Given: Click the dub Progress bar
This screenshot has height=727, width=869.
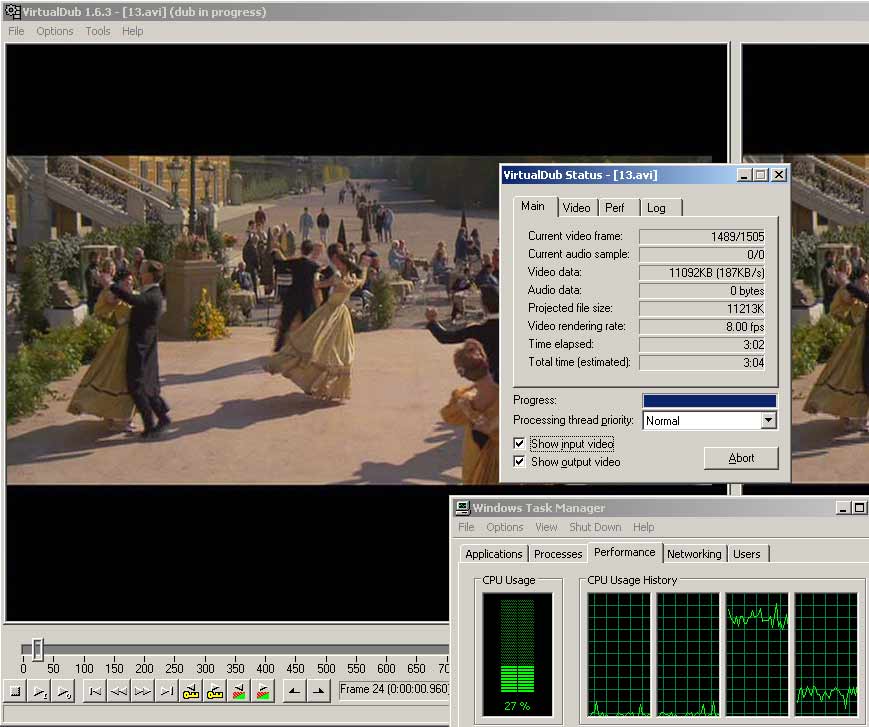Looking at the screenshot, I should [709, 401].
